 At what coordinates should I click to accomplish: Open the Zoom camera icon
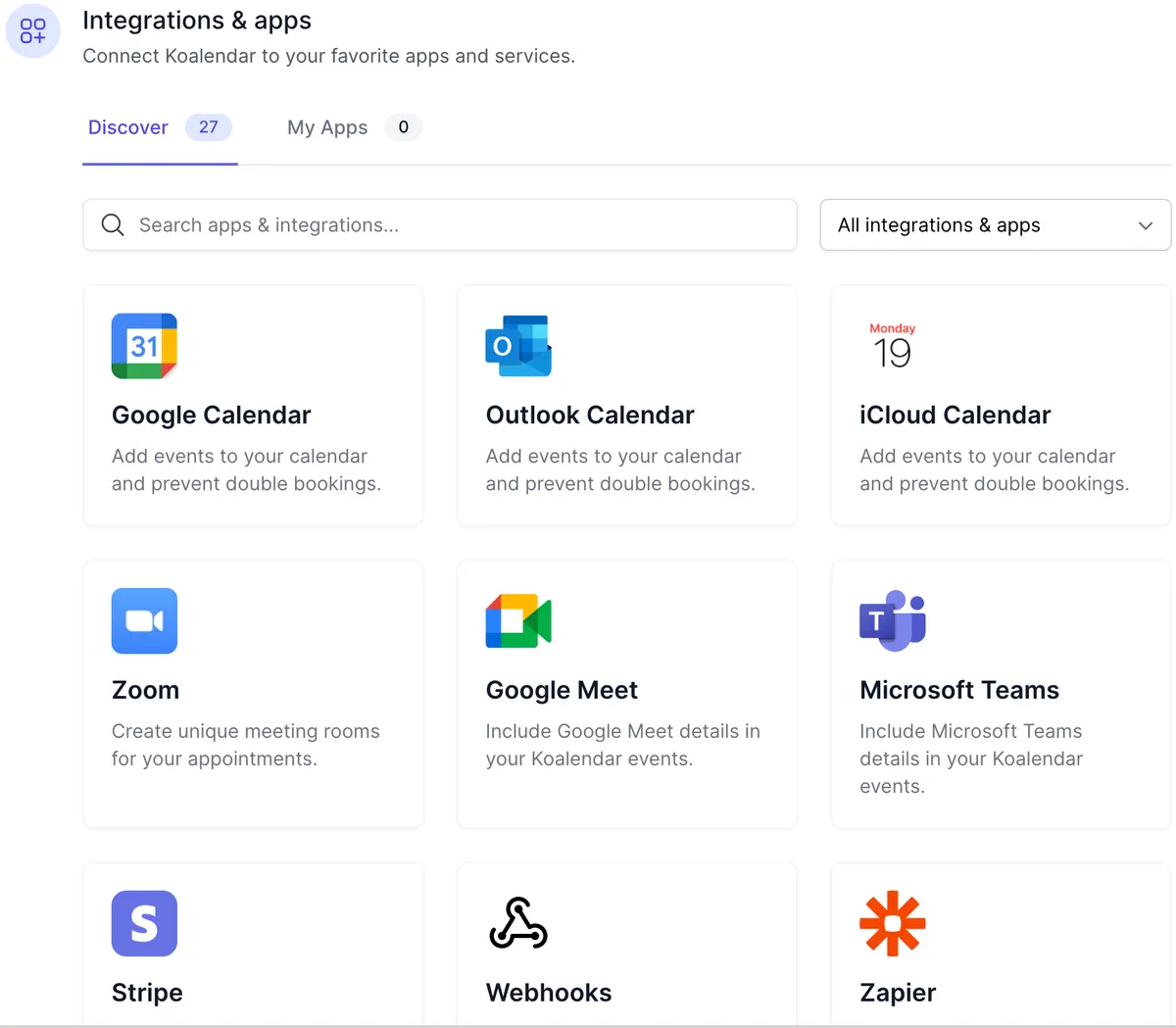tap(144, 620)
